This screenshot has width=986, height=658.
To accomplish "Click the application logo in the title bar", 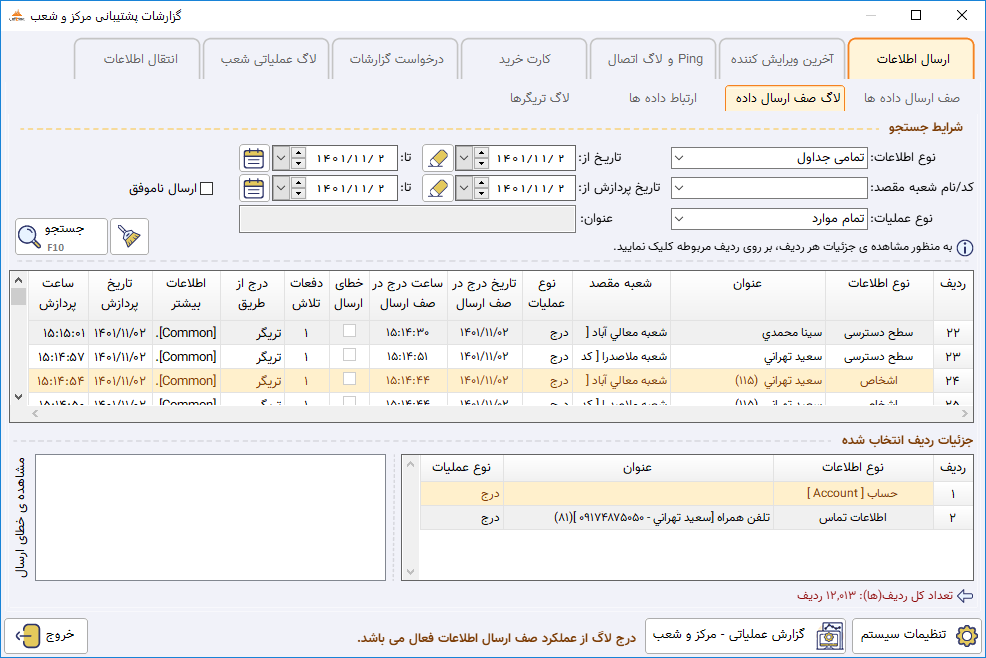I will [16, 16].
